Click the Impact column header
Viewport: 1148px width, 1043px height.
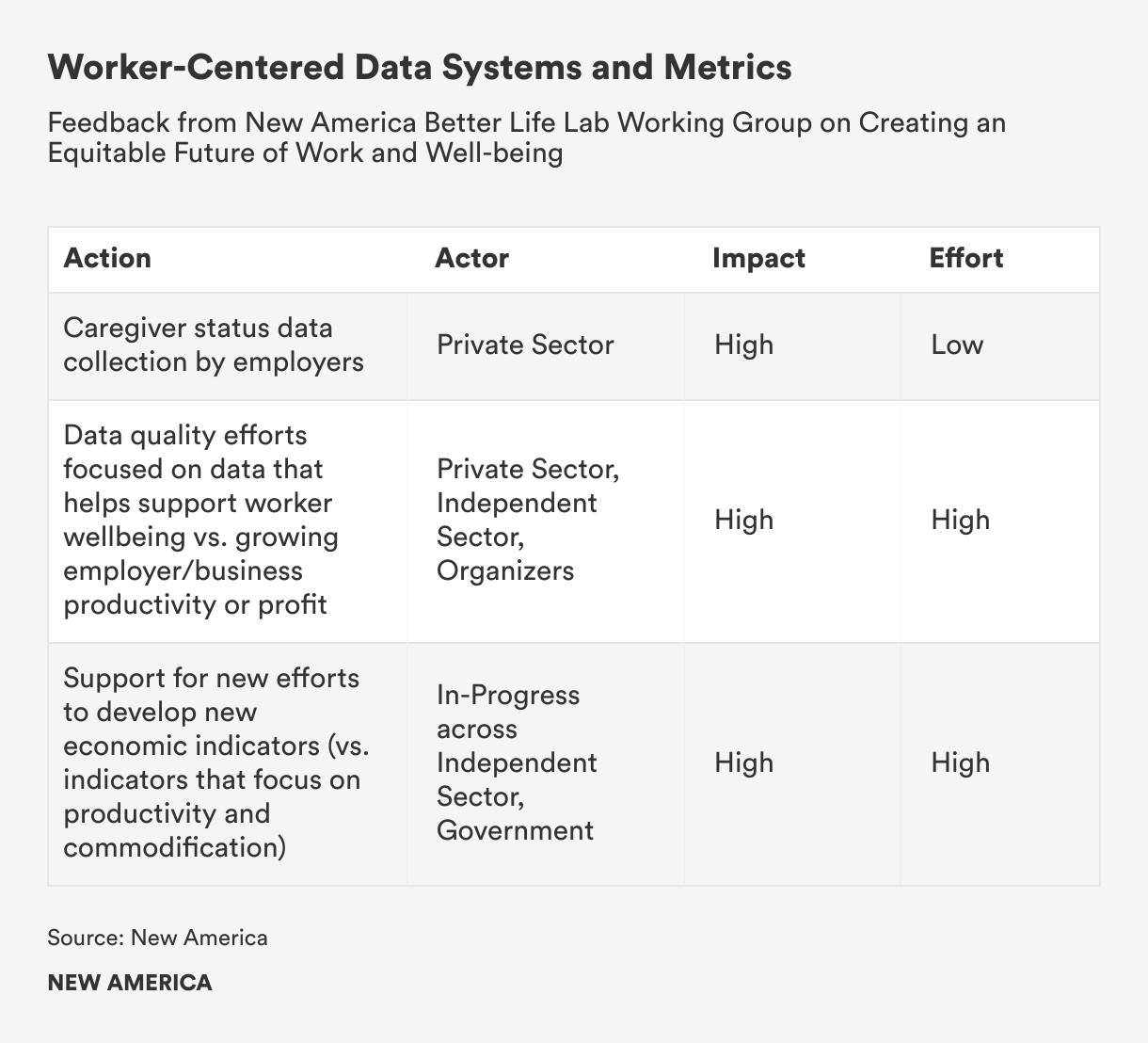(x=758, y=258)
